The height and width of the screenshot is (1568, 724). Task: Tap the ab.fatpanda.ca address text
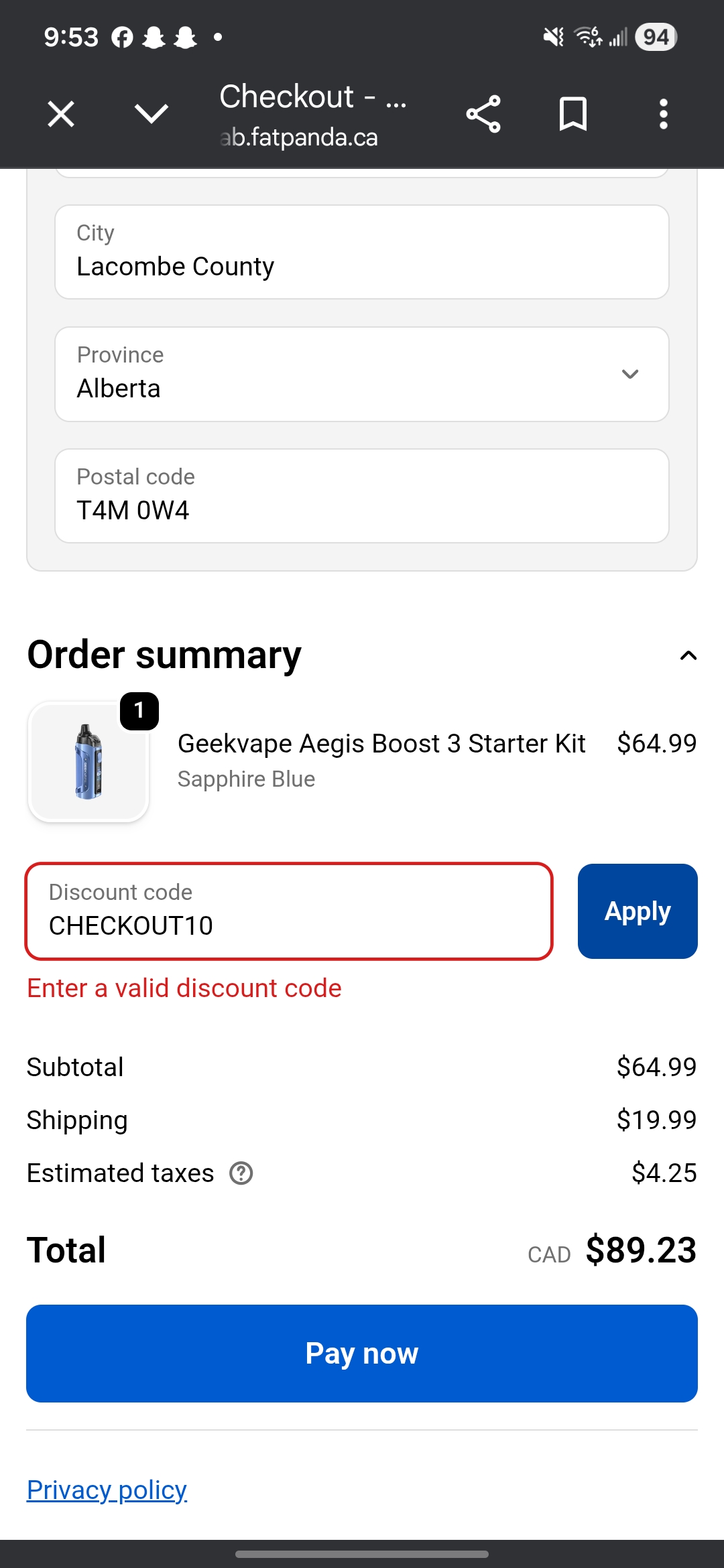point(299,137)
